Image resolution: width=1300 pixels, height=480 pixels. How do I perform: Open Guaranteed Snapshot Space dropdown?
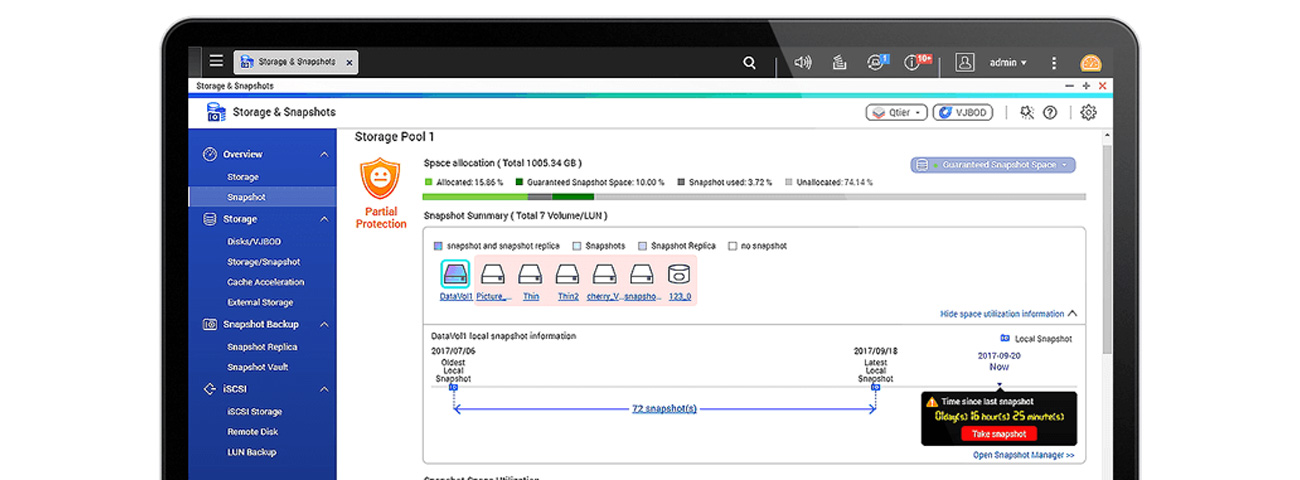click(993, 165)
